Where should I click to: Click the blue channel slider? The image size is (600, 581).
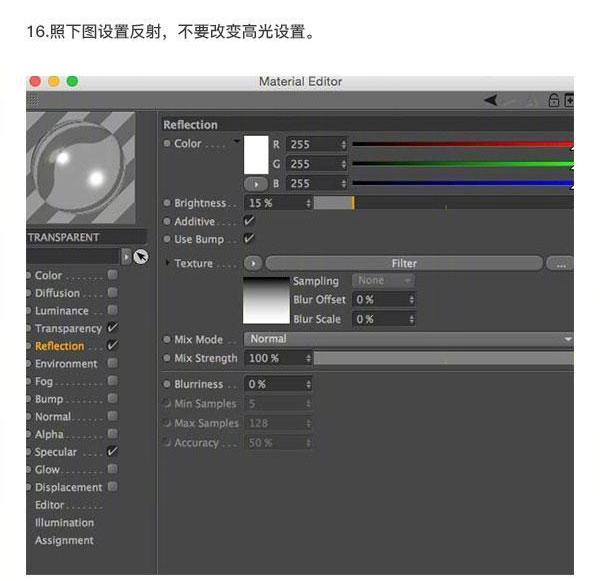coord(463,183)
